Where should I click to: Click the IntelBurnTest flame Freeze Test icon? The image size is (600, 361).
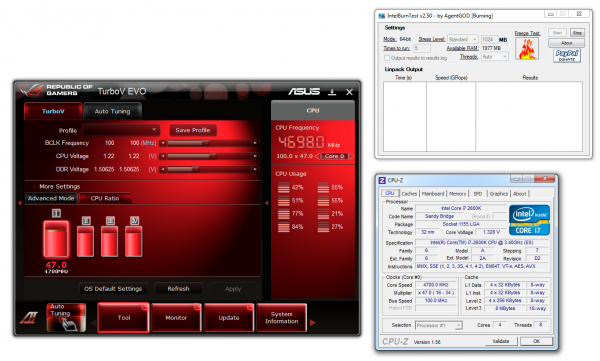527,49
